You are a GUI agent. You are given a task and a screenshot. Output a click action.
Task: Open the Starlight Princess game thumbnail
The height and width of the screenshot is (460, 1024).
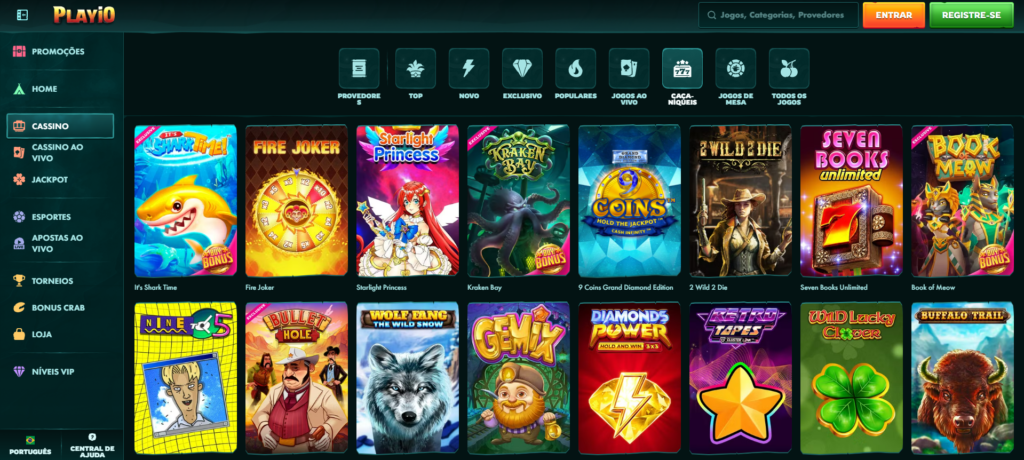408,201
